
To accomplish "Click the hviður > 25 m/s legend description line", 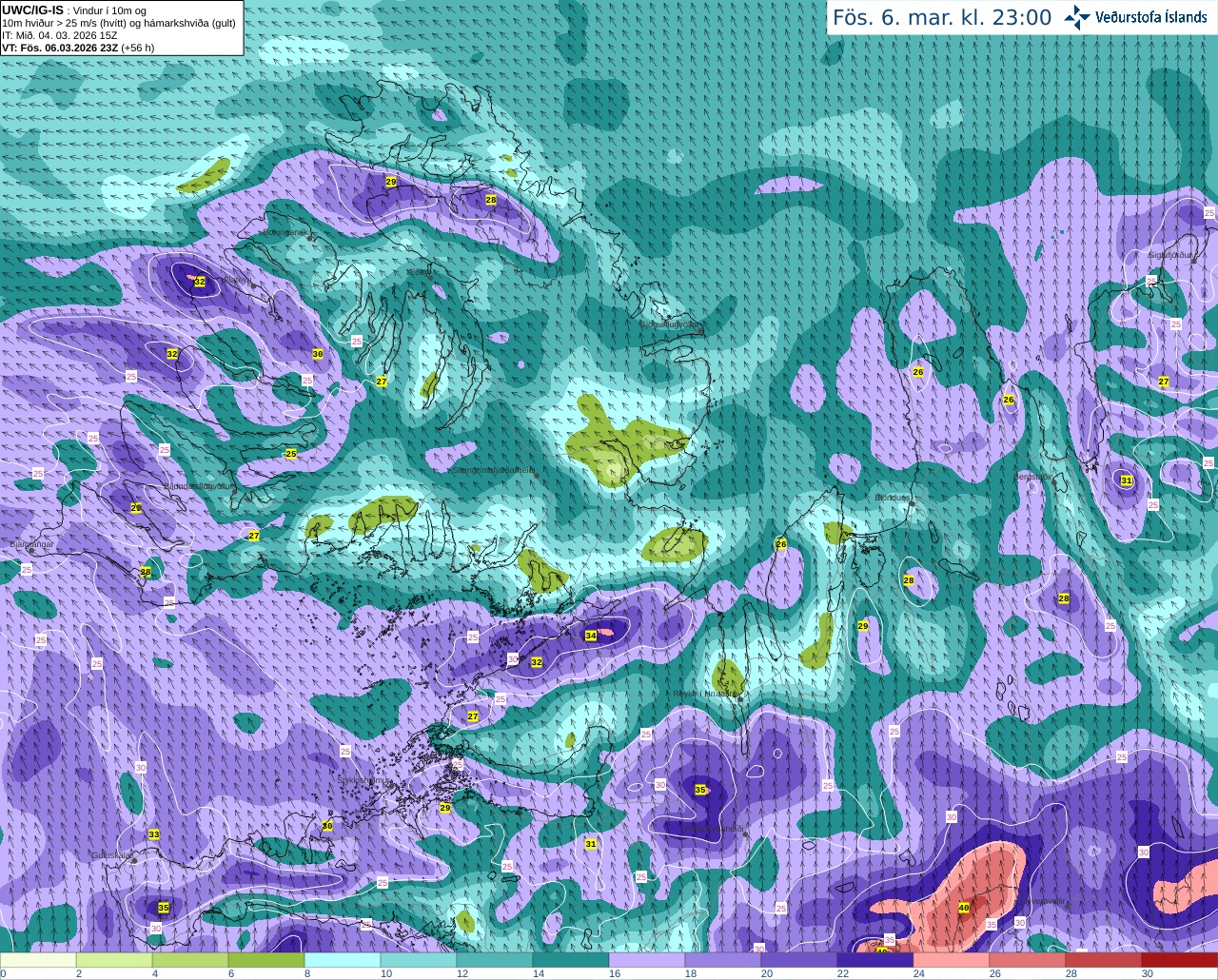I will 119,23.
